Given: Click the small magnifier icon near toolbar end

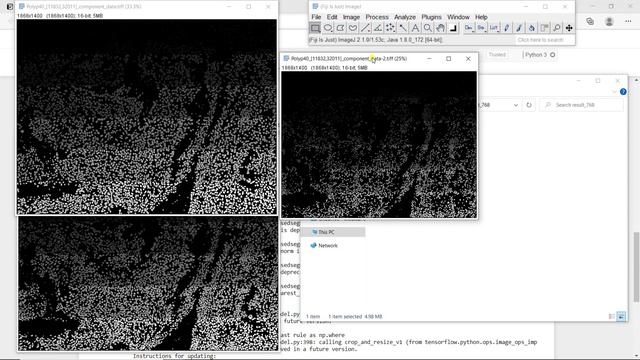Looking at the screenshot, I should click(x=556, y=28).
